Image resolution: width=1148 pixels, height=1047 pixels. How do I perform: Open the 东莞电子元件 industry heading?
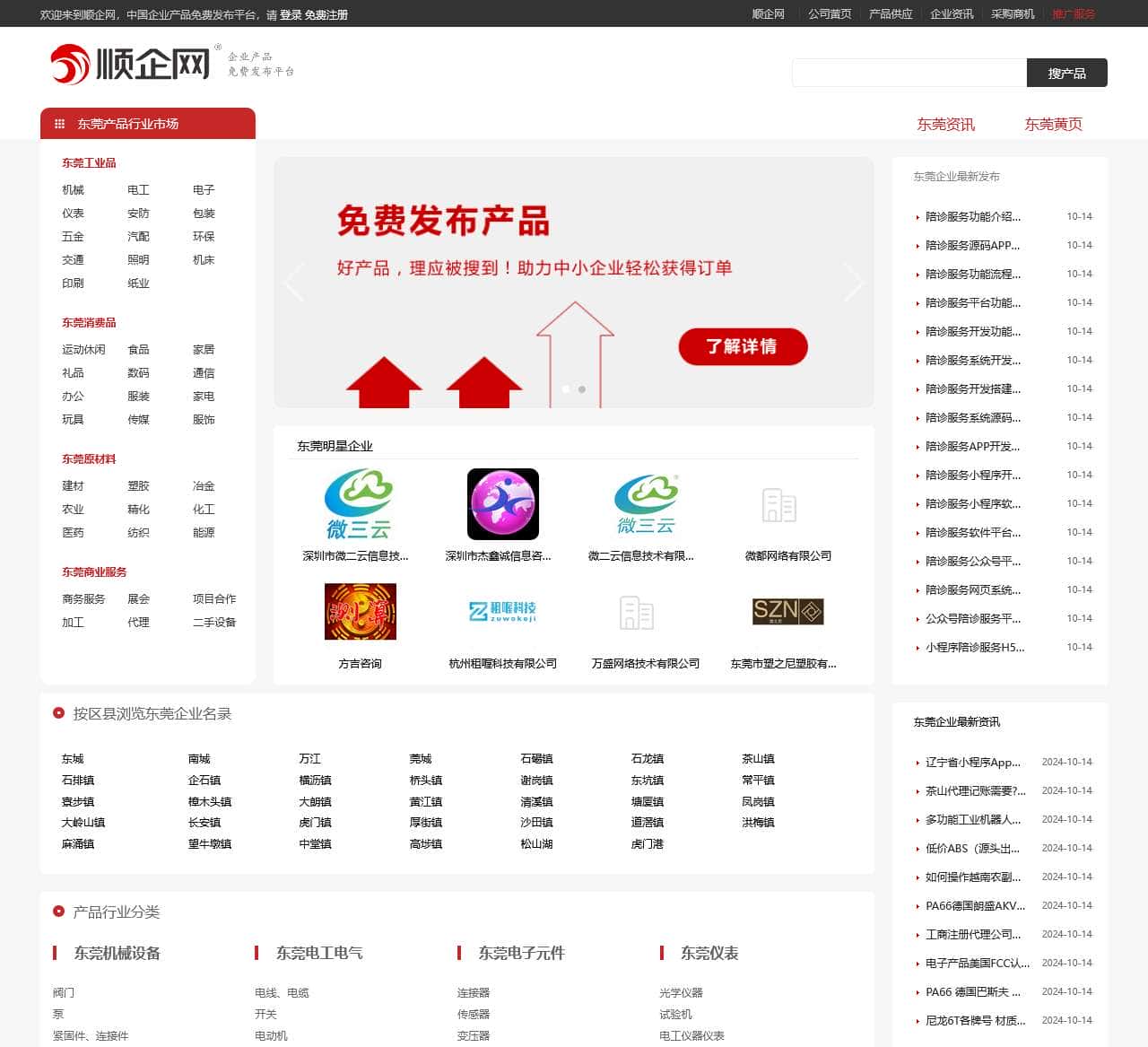point(522,953)
